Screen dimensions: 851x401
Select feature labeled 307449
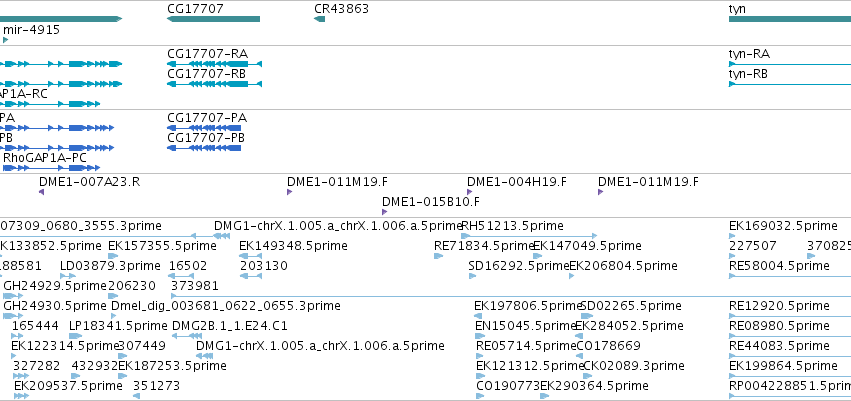tap(142, 346)
